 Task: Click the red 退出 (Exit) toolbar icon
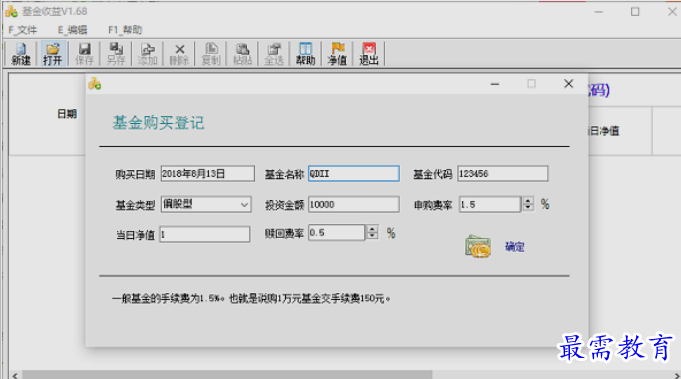coord(369,54)
